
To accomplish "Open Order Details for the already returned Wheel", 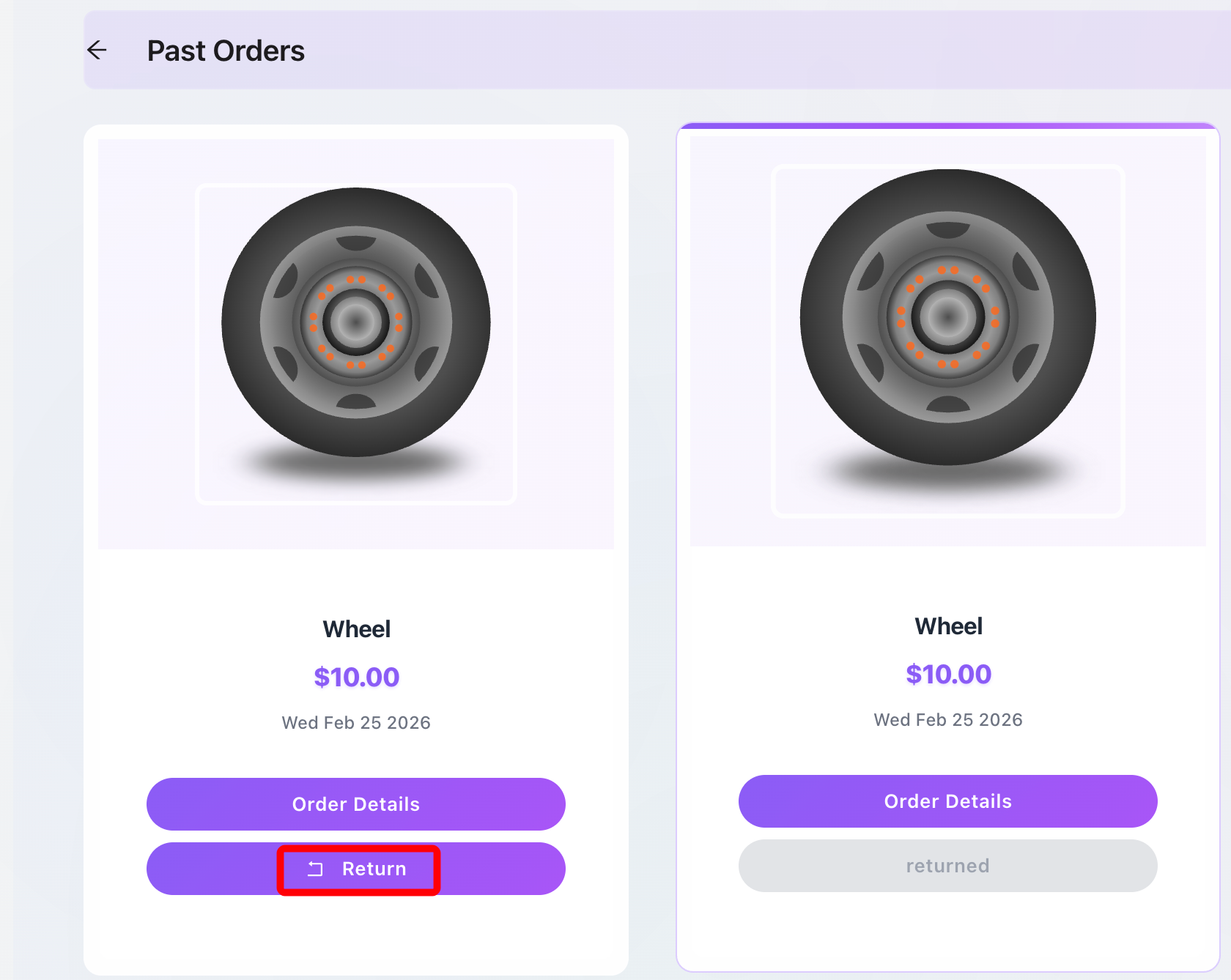I will [947, 801].
